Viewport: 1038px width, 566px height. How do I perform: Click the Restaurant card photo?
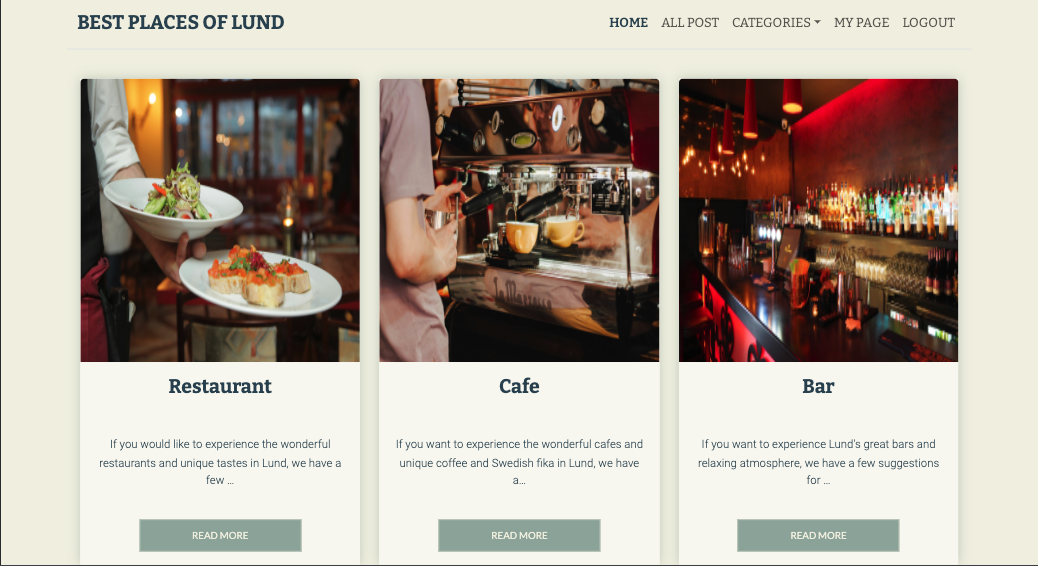pos(220,220)
